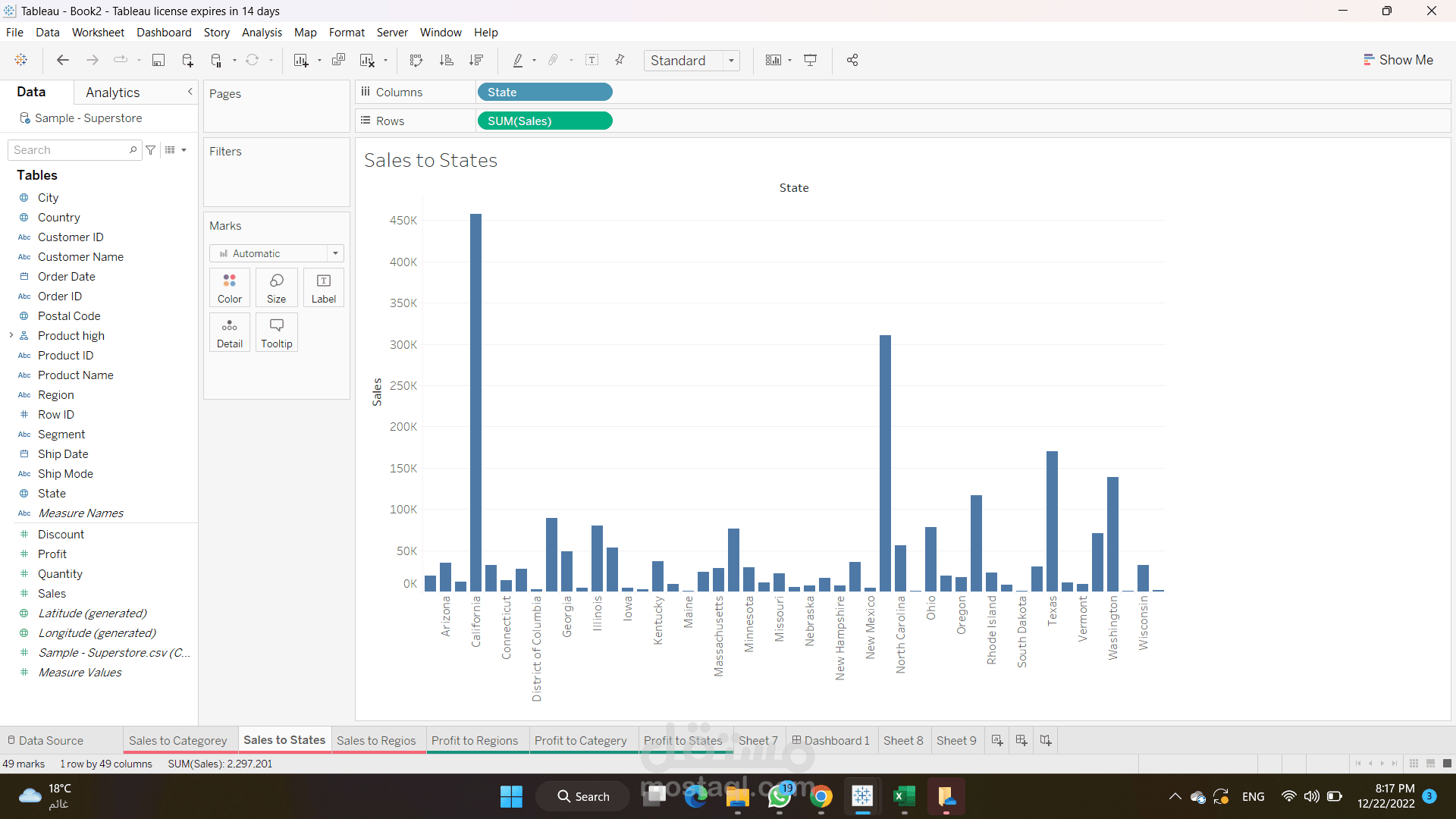This screenshot has width=1456, height=819.
Task: Click the SUM(Sales) pill on Rows
Action: 544,121
